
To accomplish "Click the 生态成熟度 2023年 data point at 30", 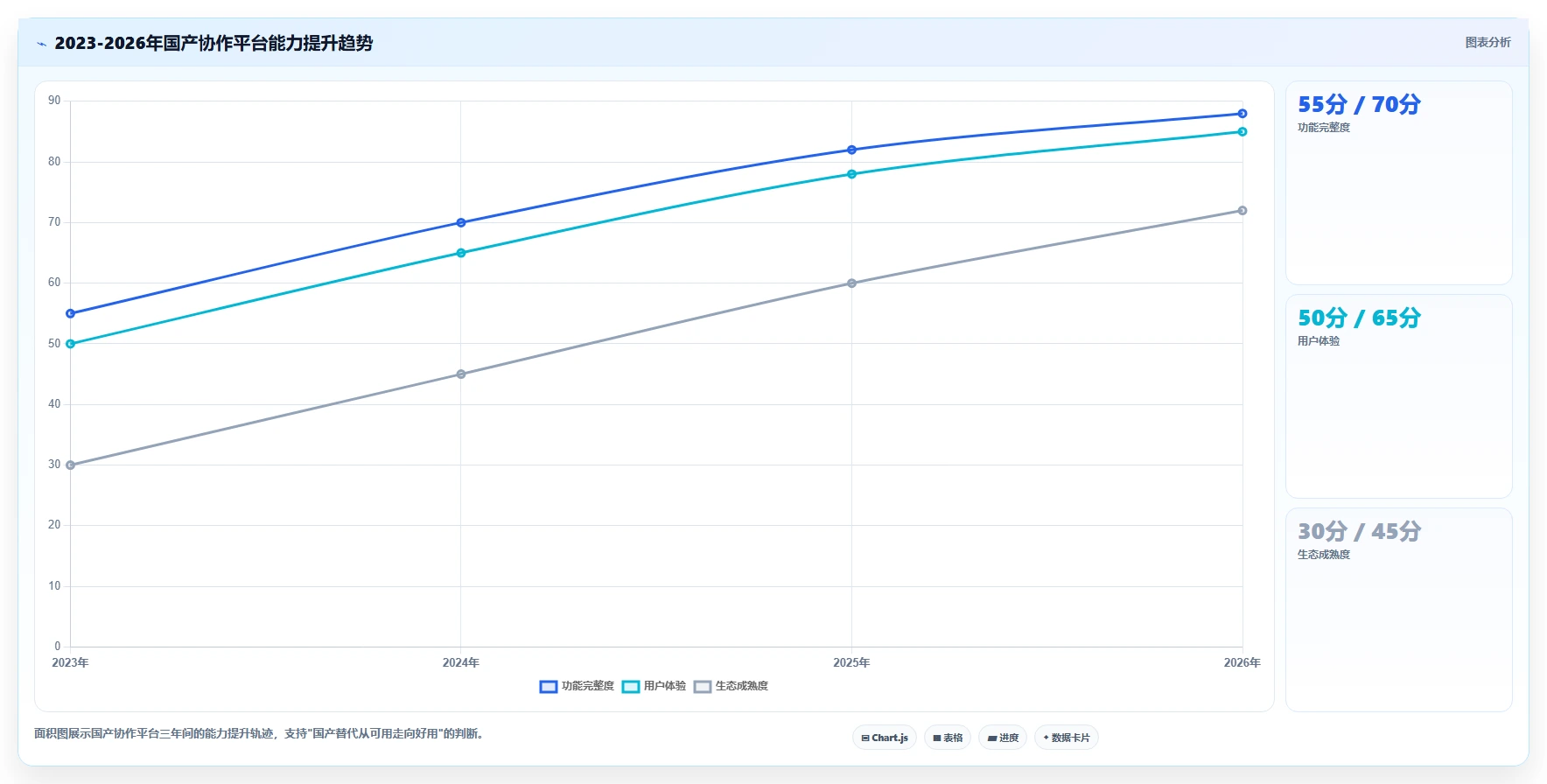I will (x=71, y=465).
